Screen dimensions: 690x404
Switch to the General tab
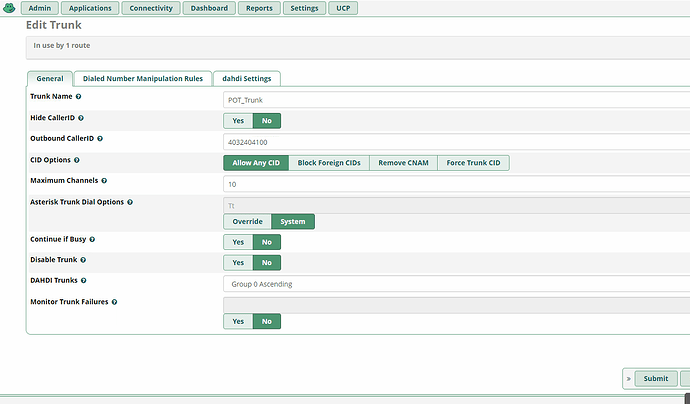[50, 79]
